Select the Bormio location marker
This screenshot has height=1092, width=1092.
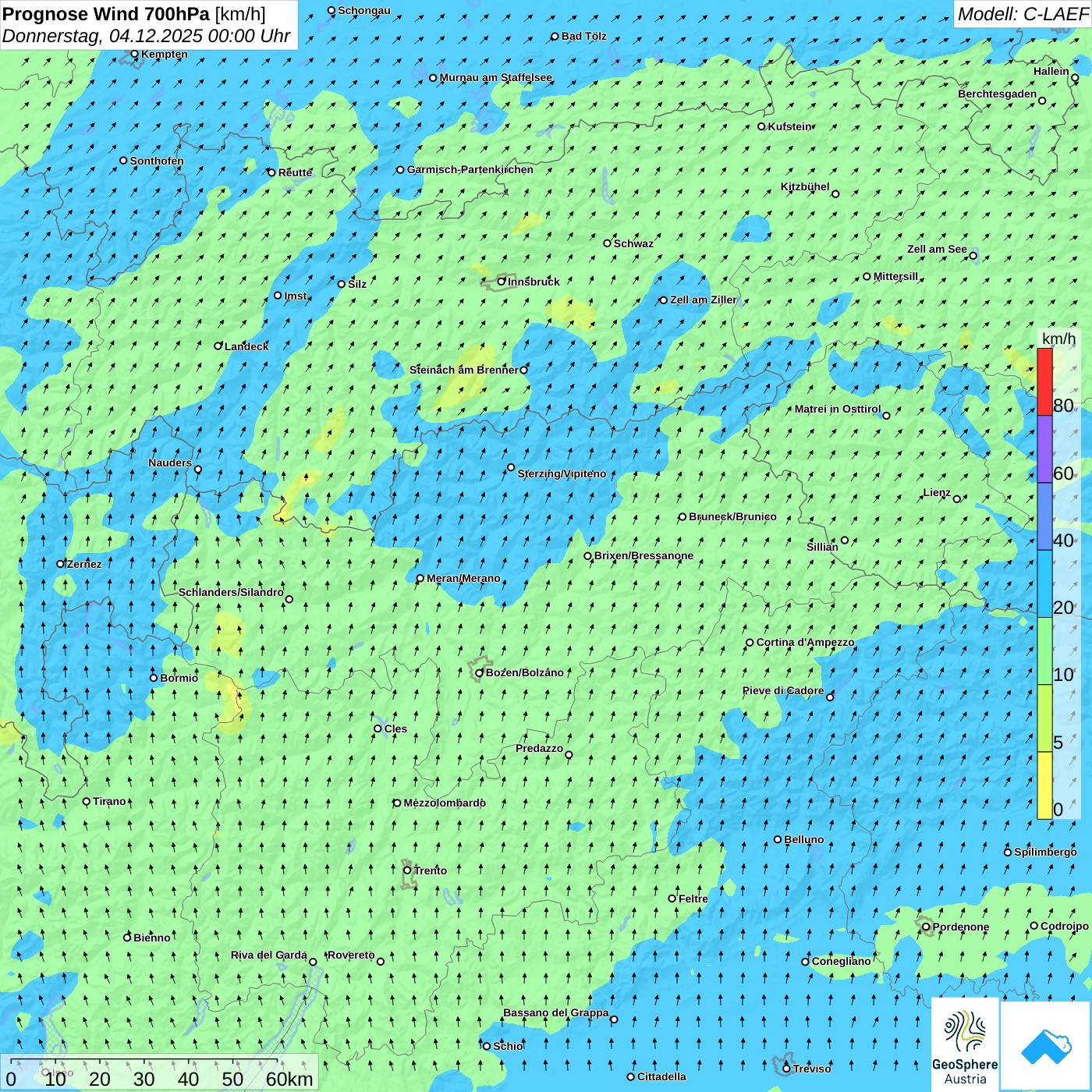coord(154,678)
